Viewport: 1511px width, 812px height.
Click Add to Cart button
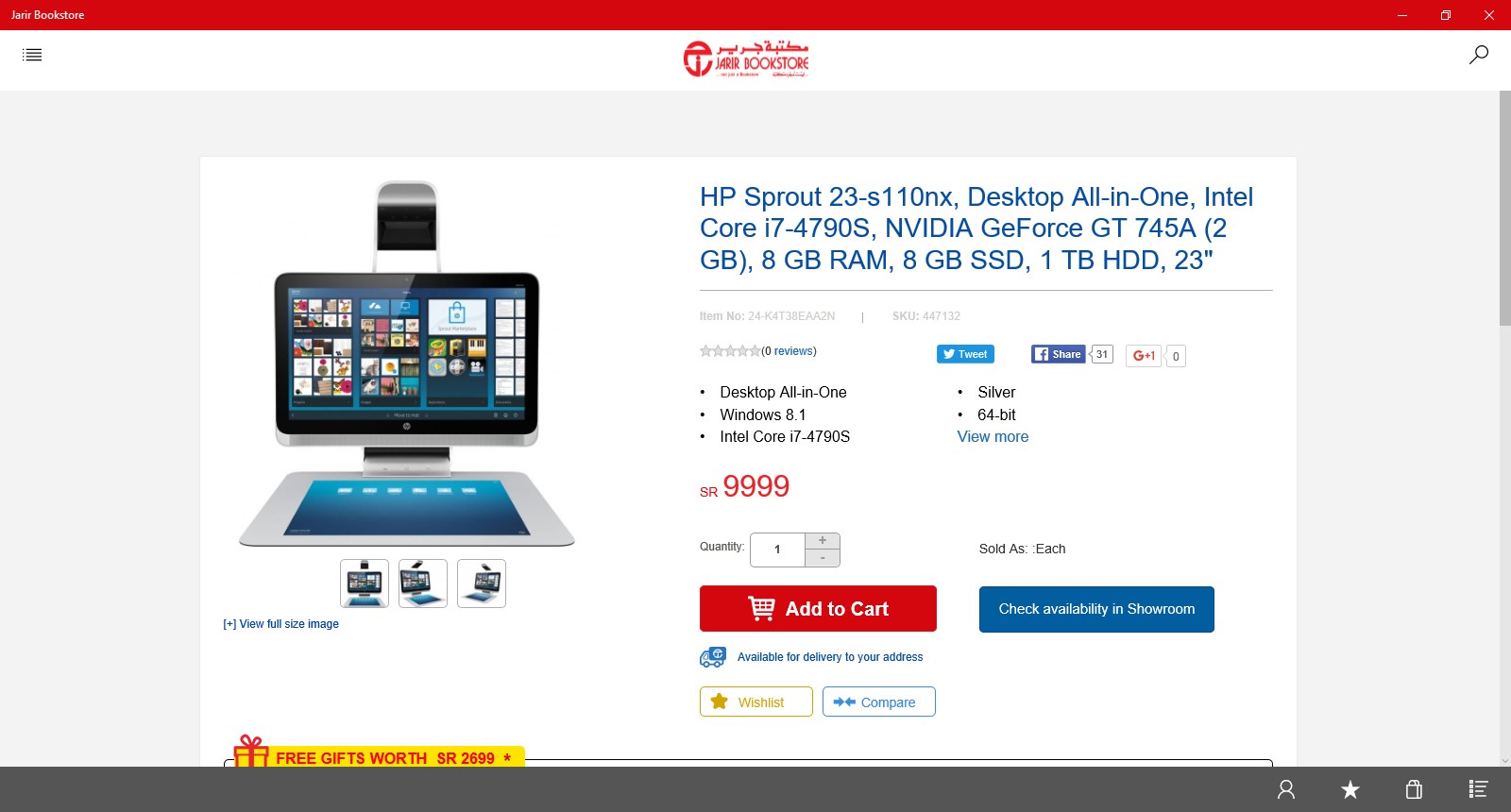[x=818, y=609]
